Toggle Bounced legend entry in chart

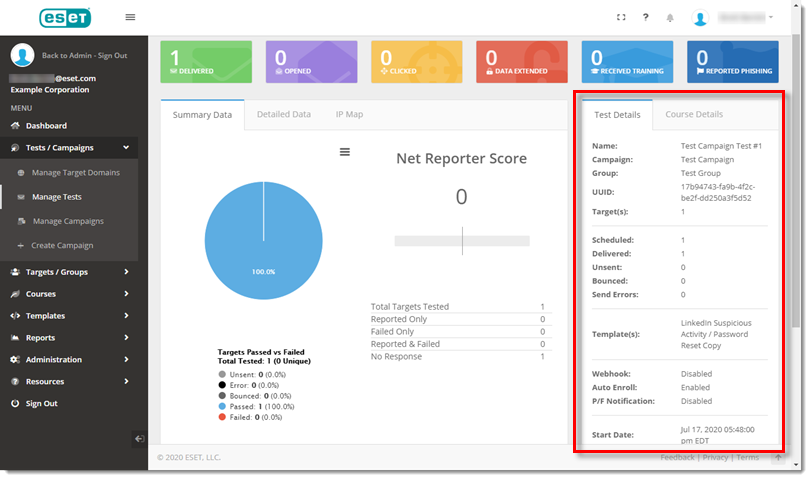click(x=255, y=396)
